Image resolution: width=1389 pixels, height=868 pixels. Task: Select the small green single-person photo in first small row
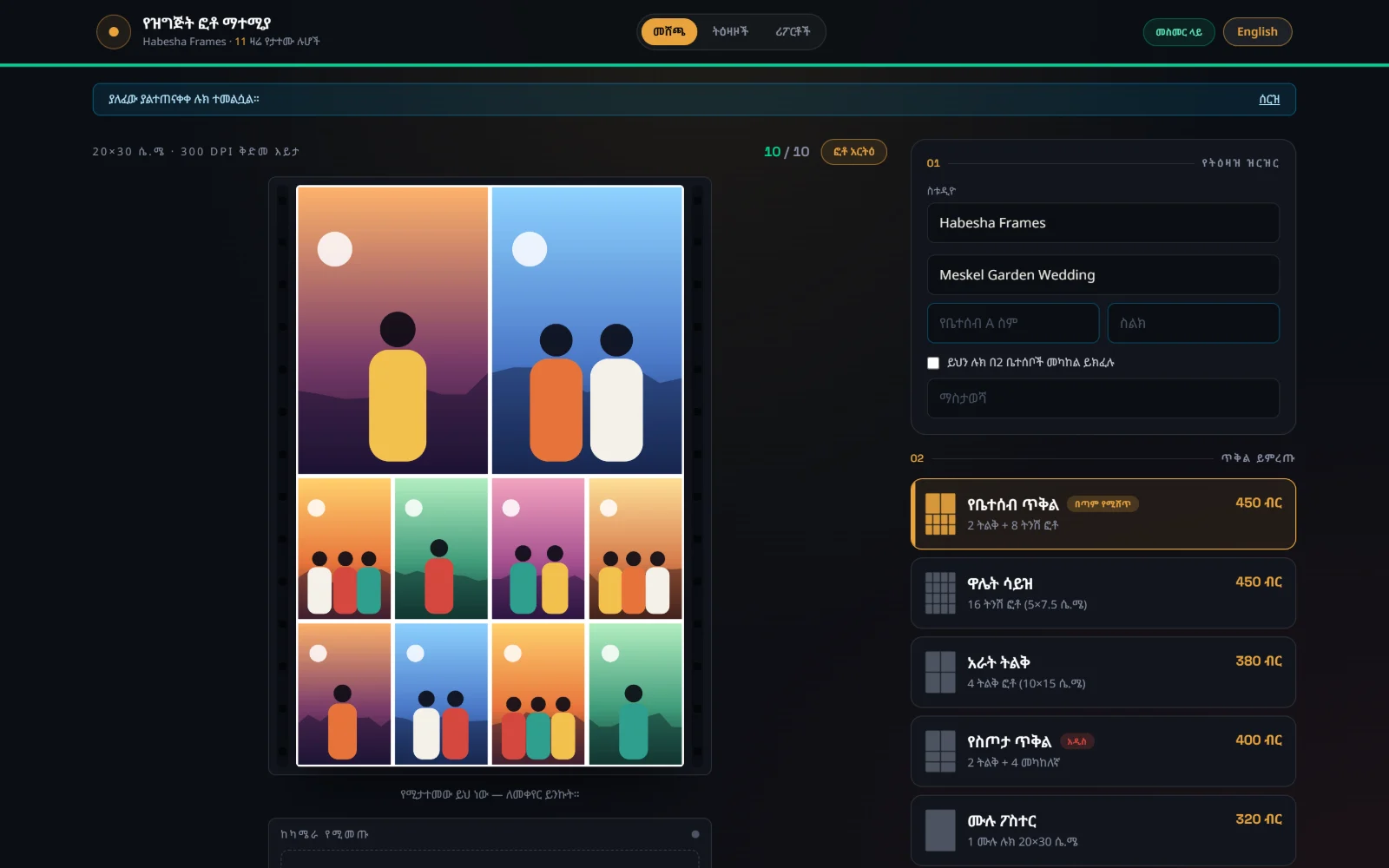(x=441, y=549)
